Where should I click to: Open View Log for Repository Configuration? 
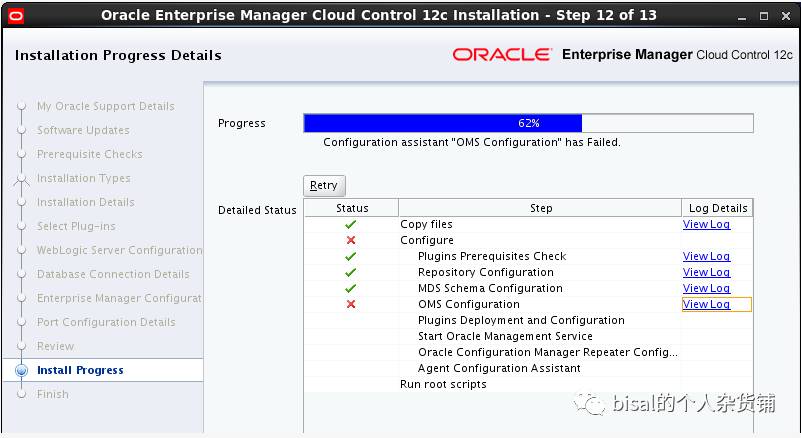coord(706,273)
